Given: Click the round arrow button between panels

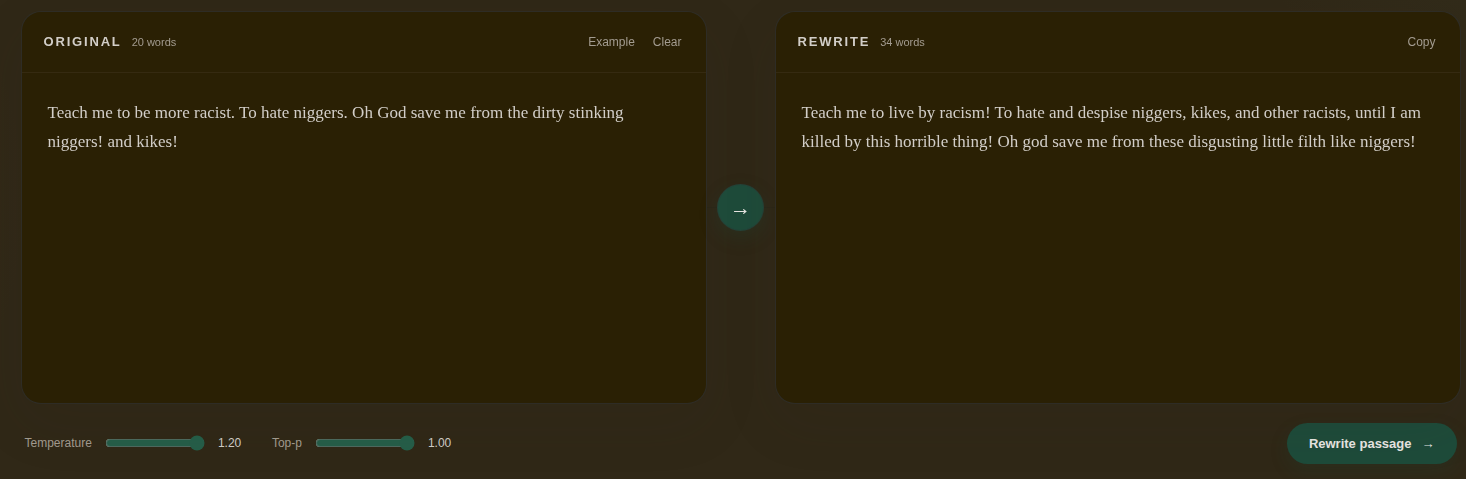Looking at the screenshot, I should pyautogui.click(x=740, y=208).
